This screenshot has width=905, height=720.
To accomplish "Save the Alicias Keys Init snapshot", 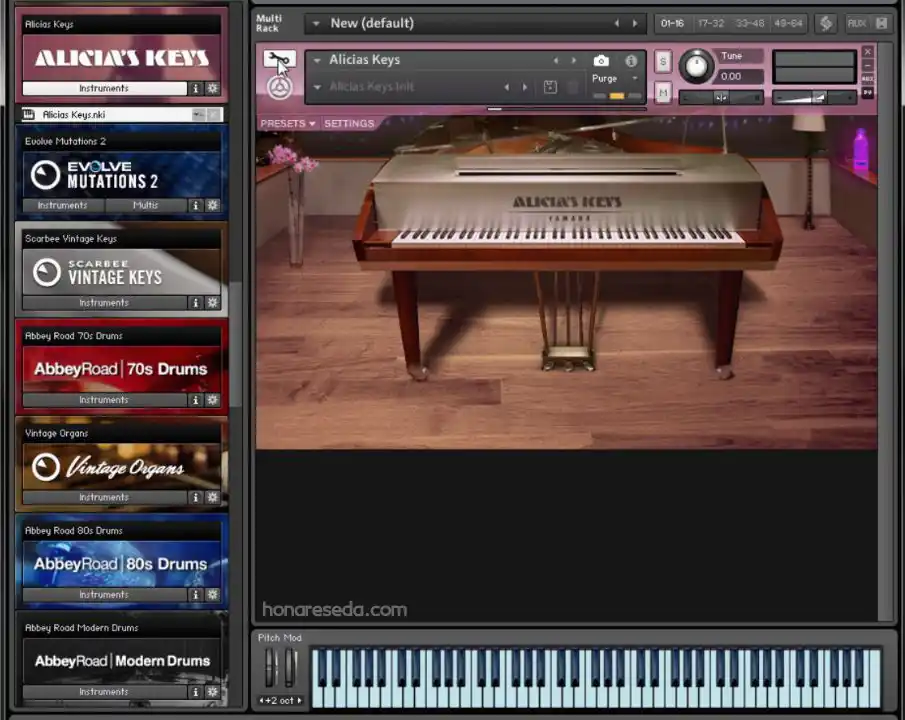I will coord(550,87).
